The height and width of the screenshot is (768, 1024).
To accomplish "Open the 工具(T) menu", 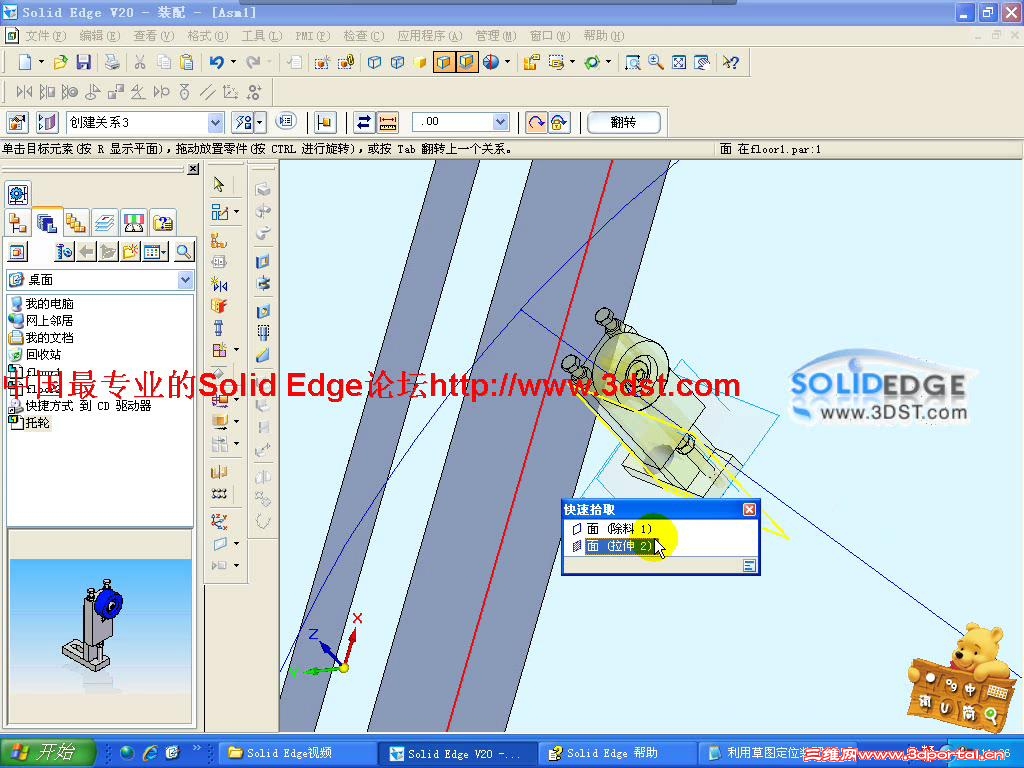I will point(261,36).
